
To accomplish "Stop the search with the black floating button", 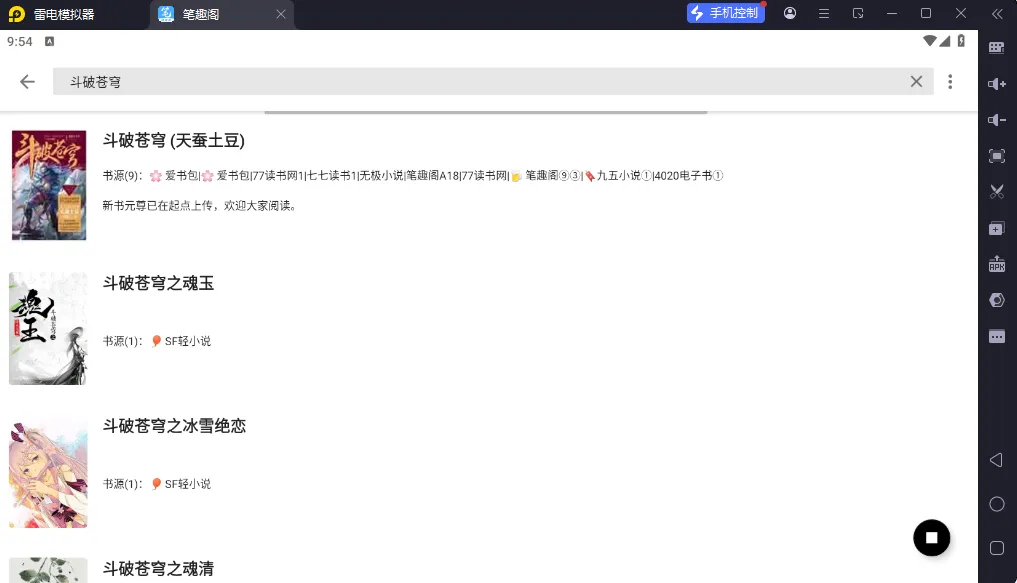I will coord(931,538).
